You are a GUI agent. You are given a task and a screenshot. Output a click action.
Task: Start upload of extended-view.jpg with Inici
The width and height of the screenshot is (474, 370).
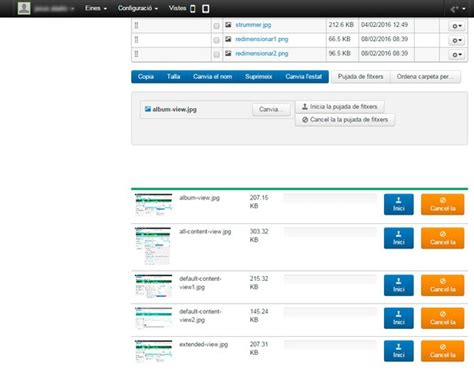pos(399,351)
